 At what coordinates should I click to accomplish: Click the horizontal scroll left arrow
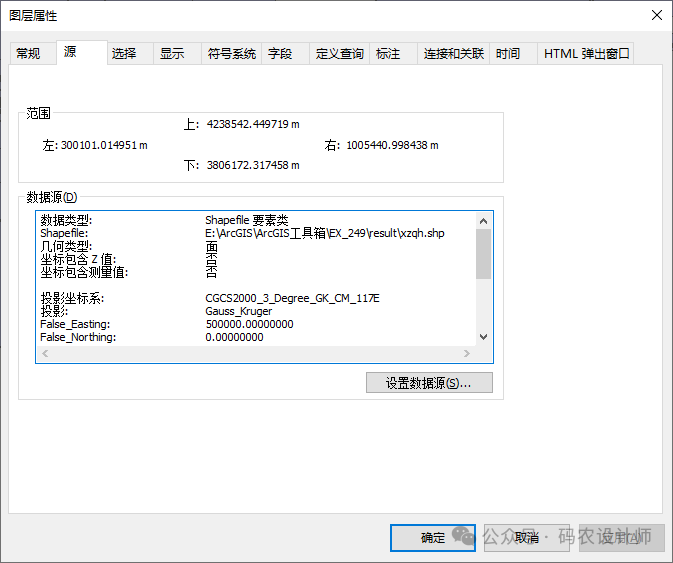(x=44, y=354)
